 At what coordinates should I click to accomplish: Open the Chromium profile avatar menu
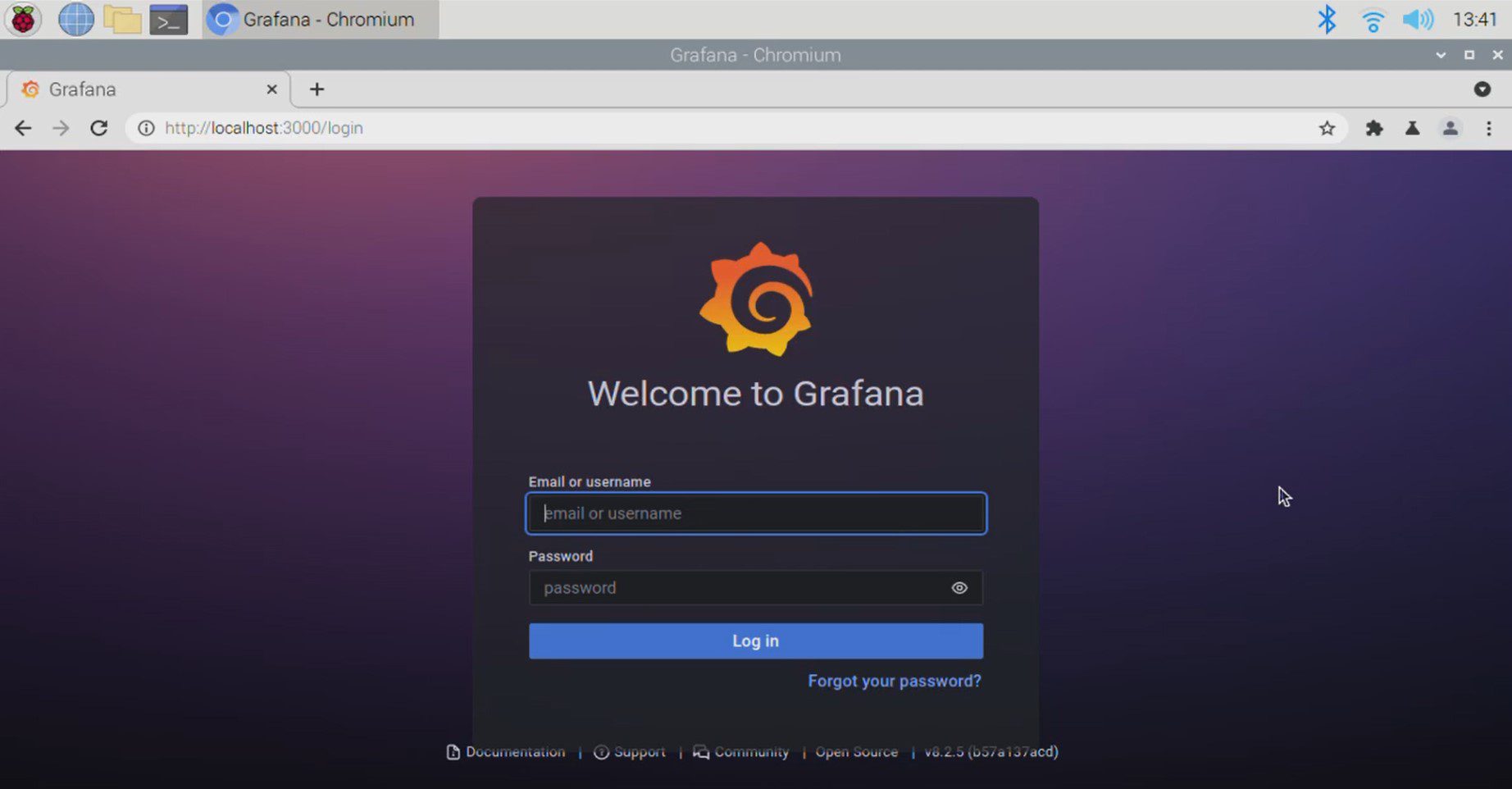pos(1451,128)
